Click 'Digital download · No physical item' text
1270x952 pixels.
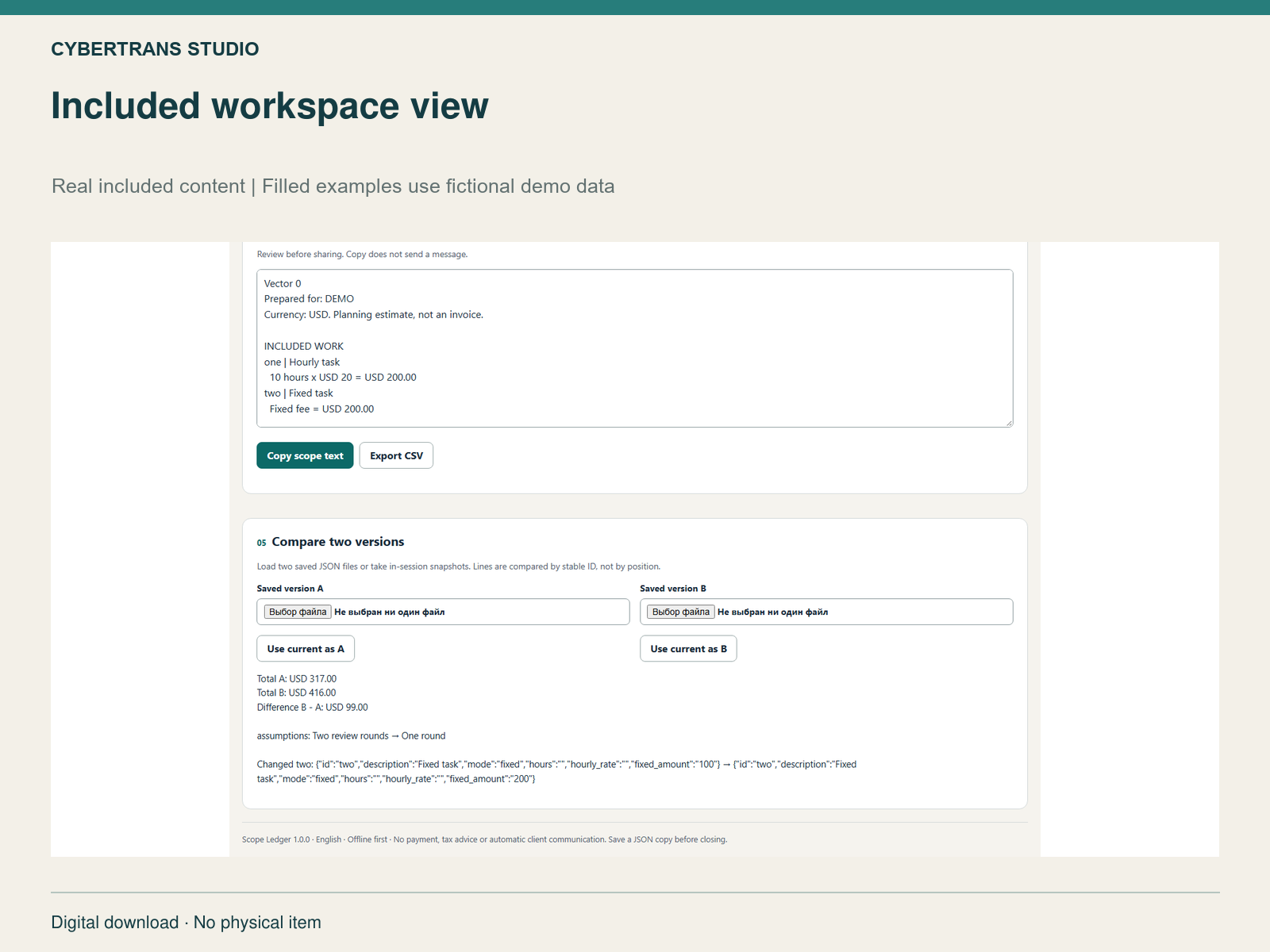click(187, 923)
